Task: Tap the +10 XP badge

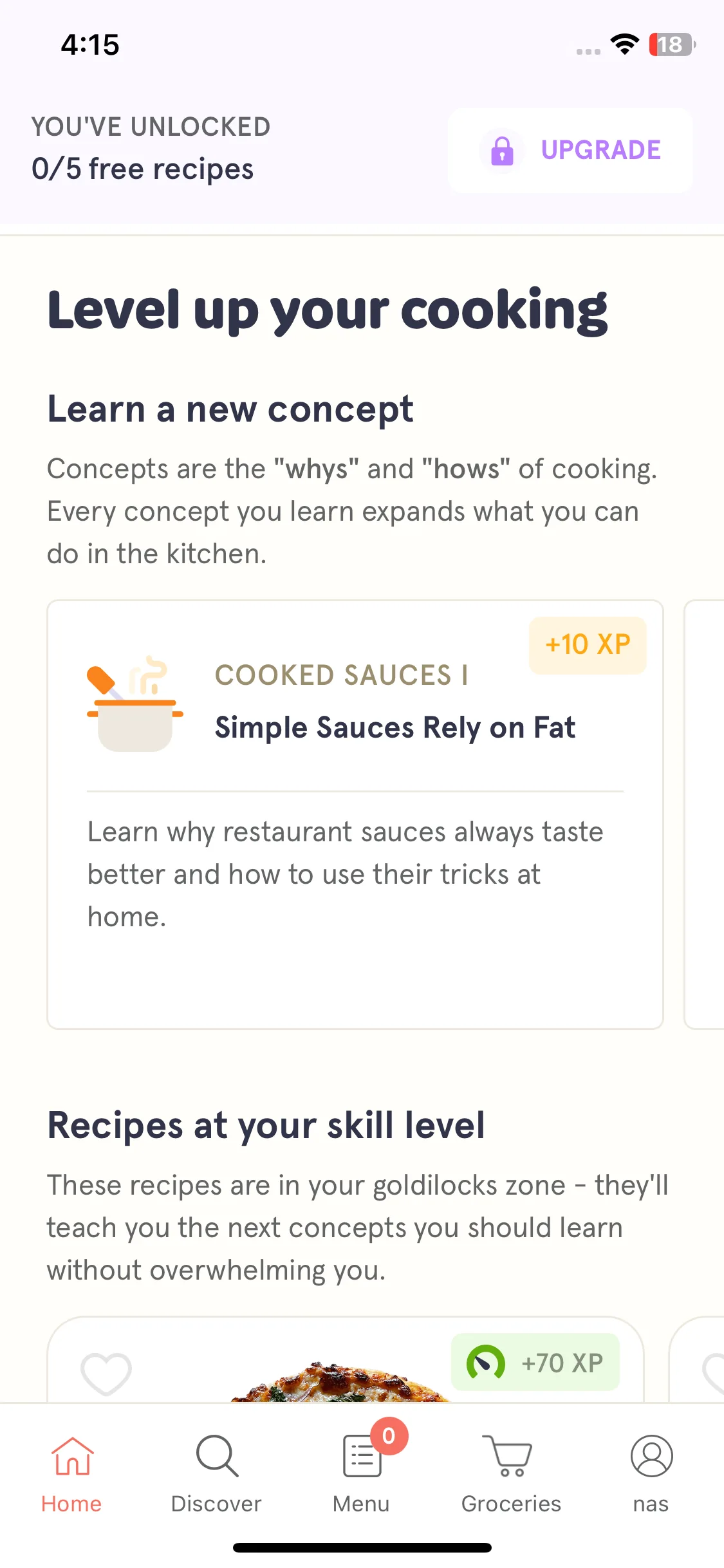Action: (588, 645)
